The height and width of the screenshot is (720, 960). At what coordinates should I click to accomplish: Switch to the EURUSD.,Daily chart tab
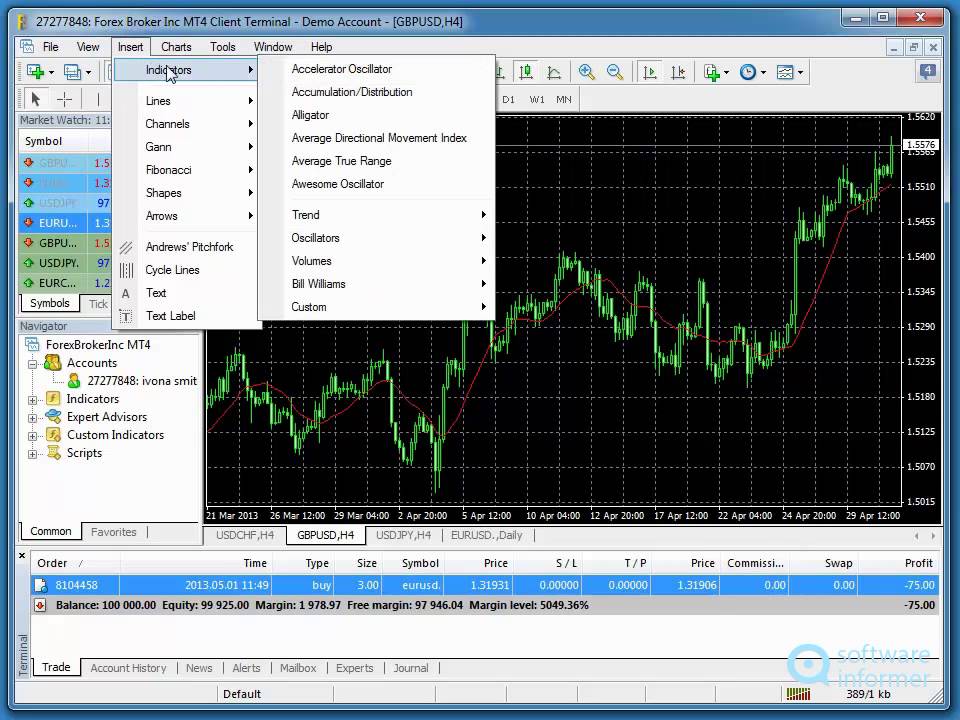click(487, 535)
